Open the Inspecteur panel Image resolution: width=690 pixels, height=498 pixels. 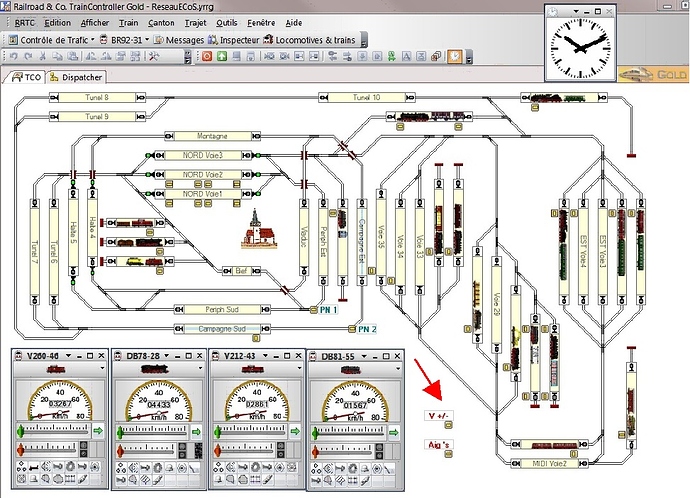pos(233,40)
